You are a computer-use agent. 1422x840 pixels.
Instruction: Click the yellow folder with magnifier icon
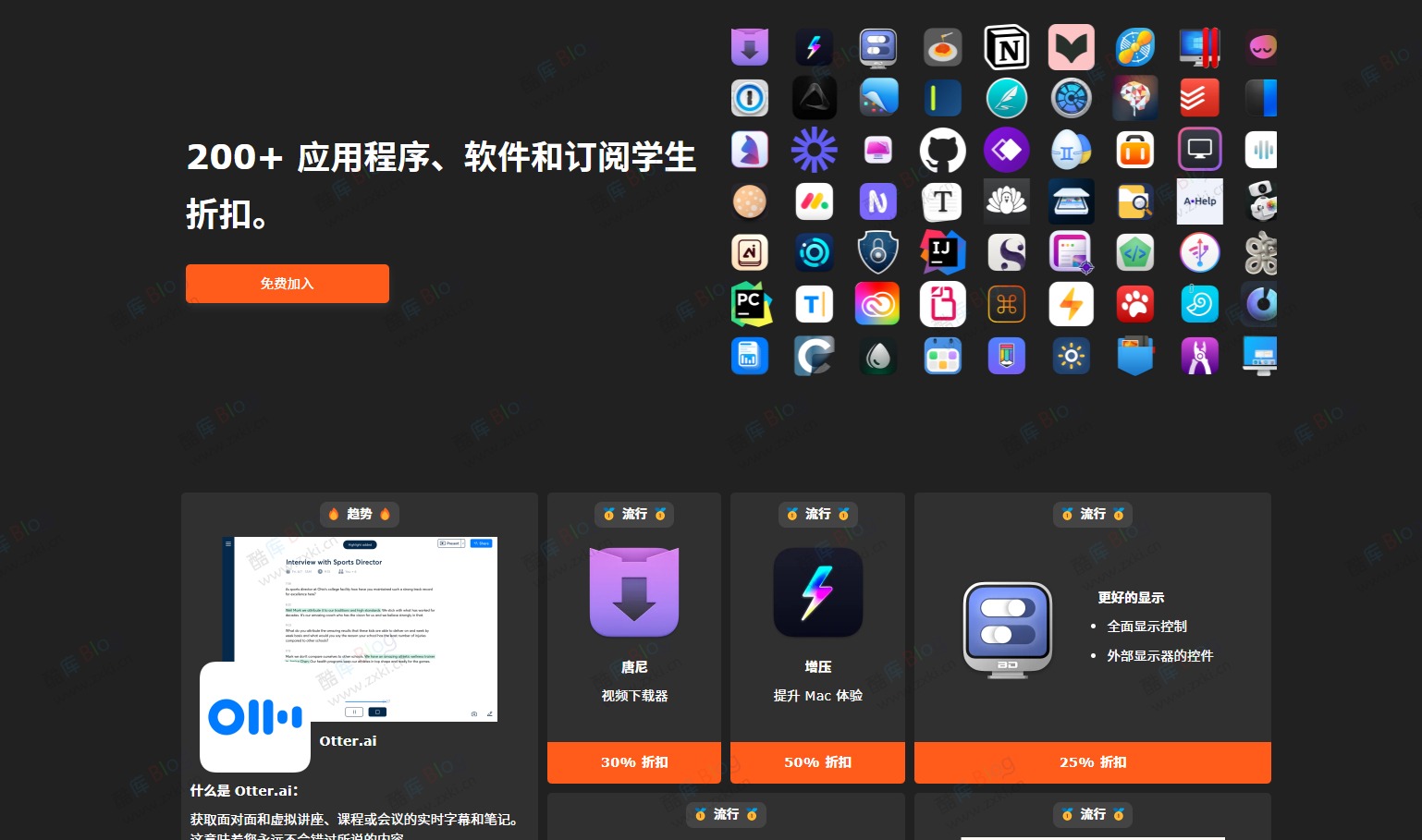coord(1135,201)
